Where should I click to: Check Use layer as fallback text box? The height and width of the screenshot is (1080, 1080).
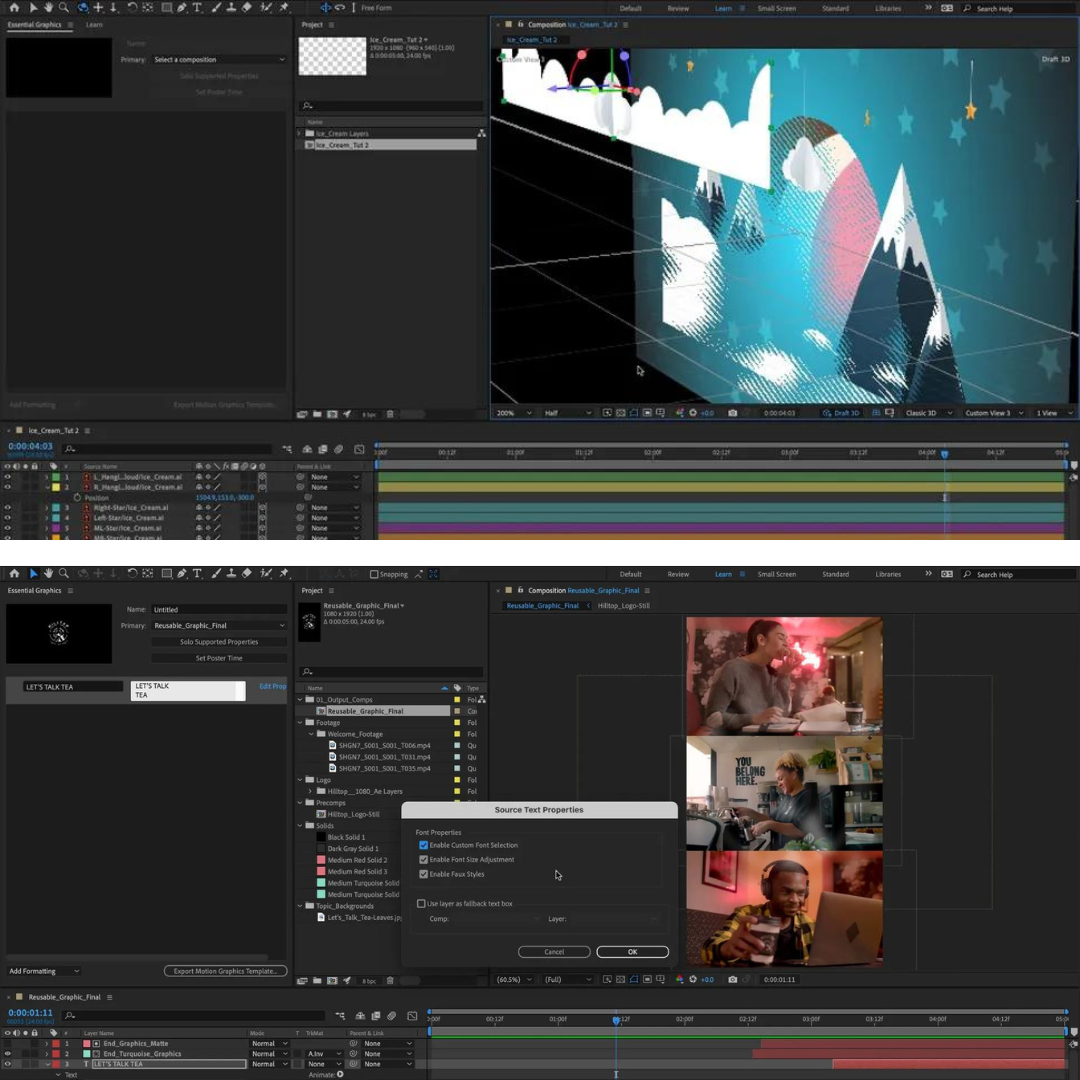[421, 903]
